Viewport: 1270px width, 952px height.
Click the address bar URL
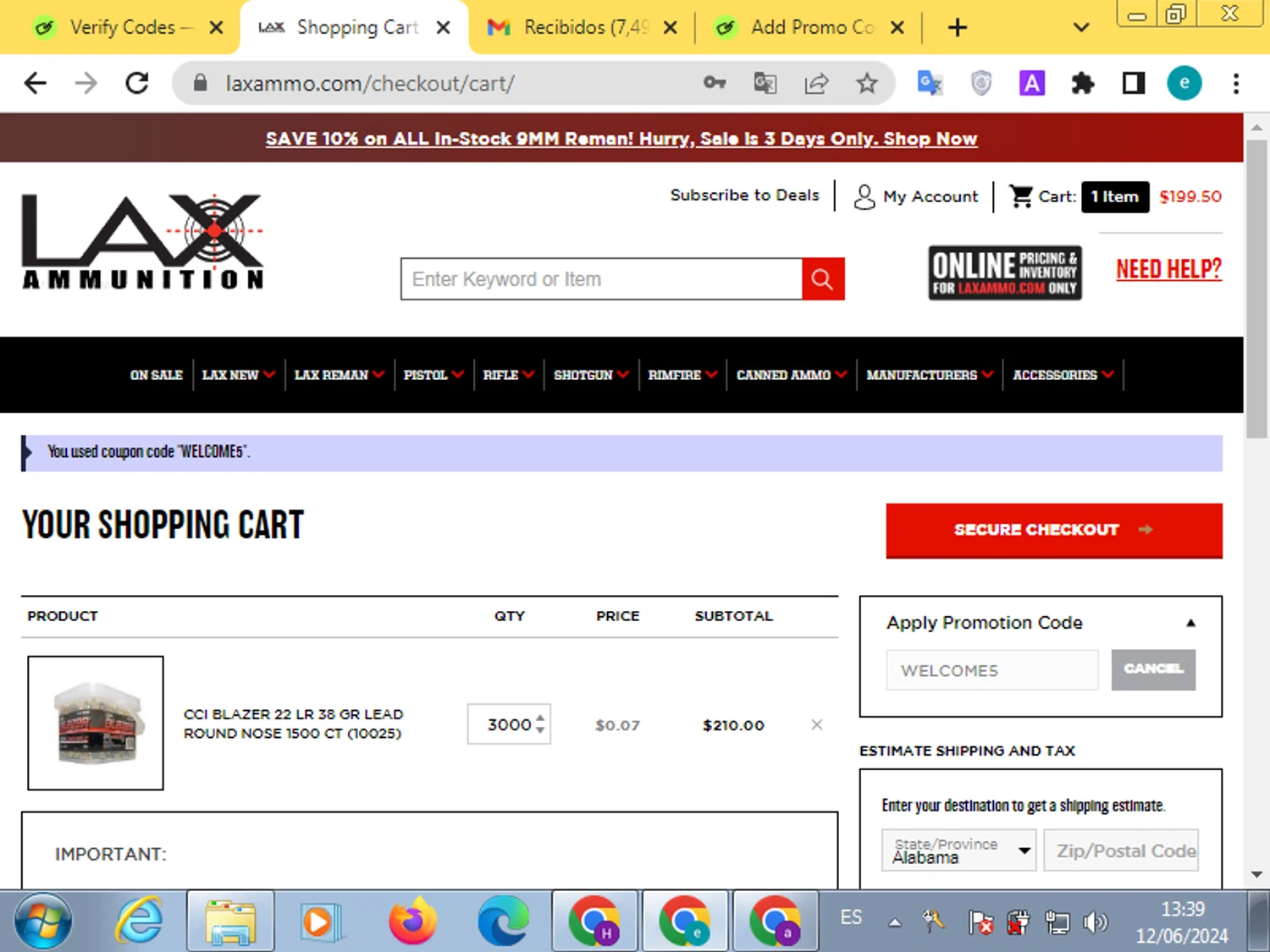(x=370, y=83)
